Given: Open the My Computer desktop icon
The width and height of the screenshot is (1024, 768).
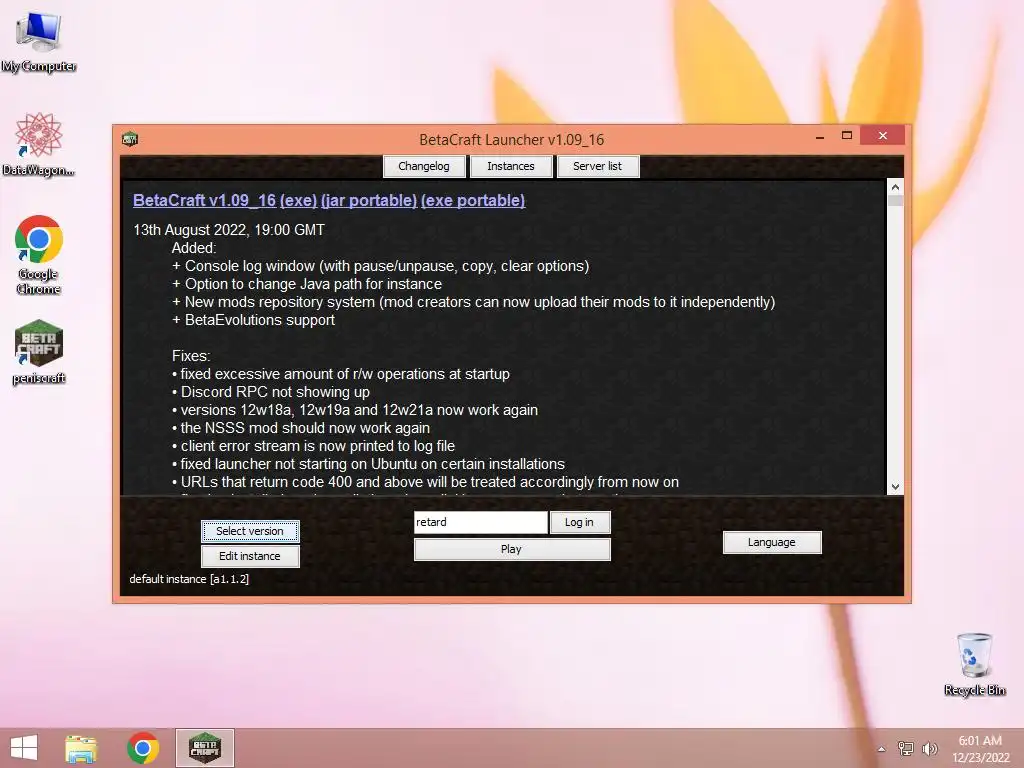Looking at the screenshot, I should [x=39, y=41].
